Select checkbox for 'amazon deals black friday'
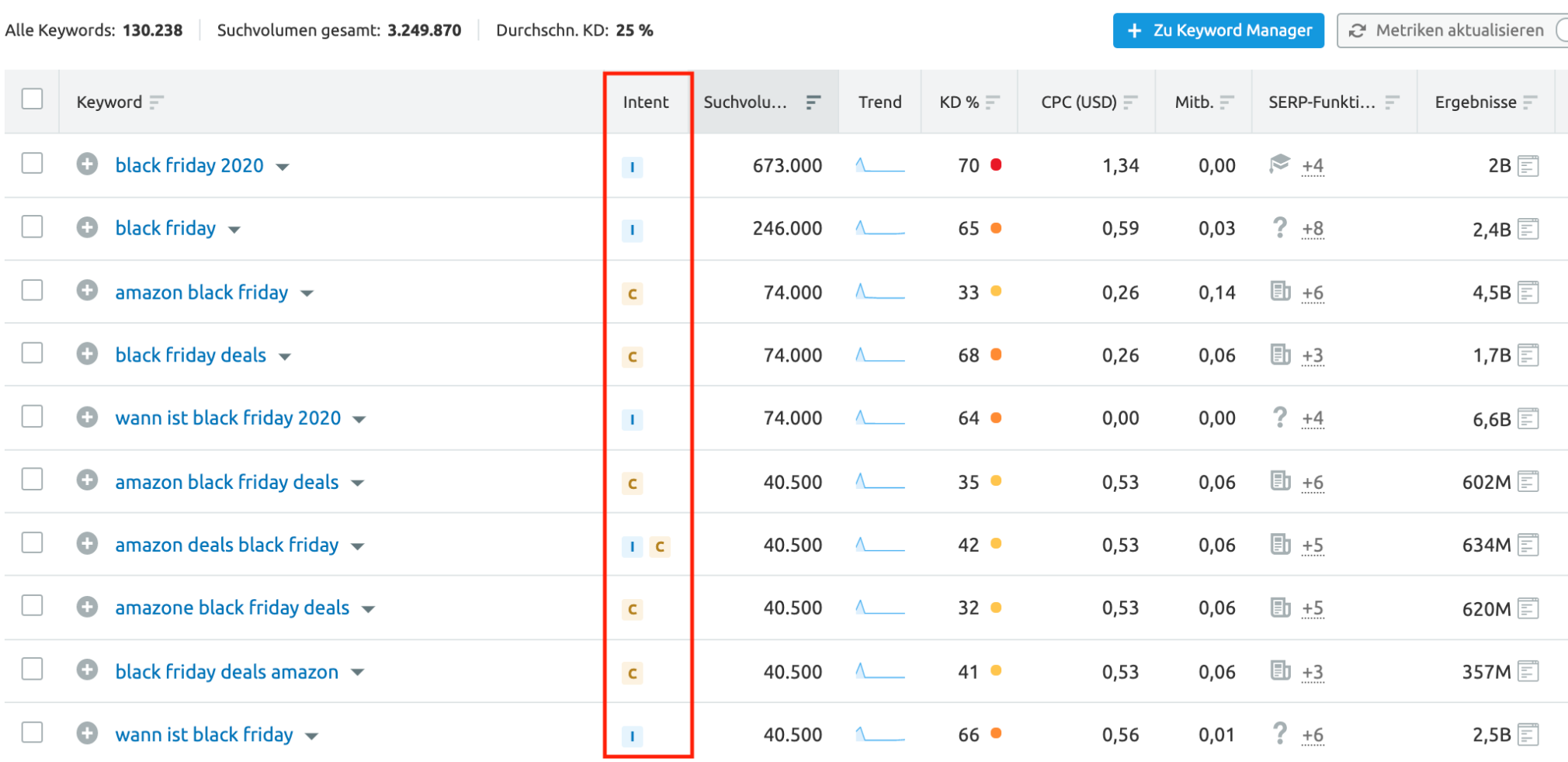 [x=32, y=542]
